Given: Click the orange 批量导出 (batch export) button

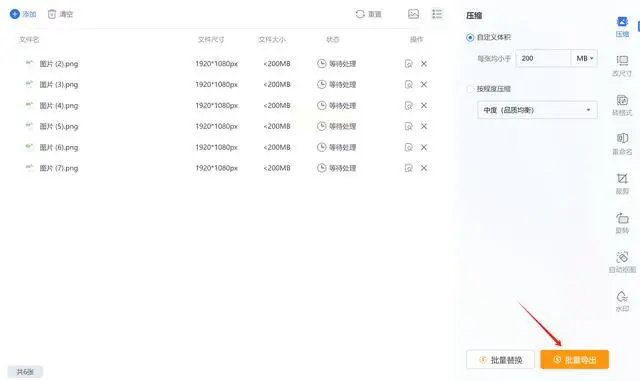Looking at the screenshot, I should point(575,360).
